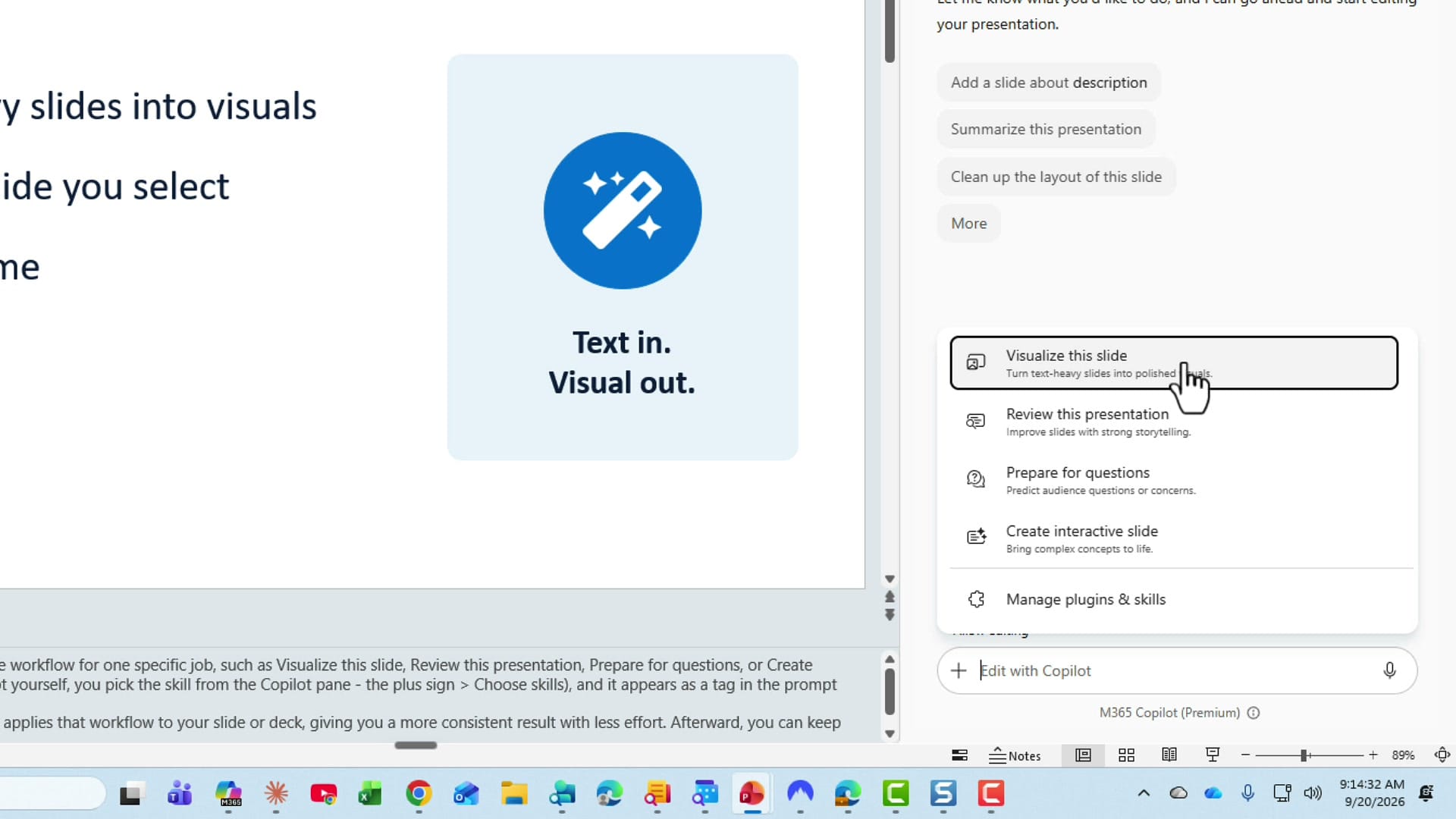
Task: Select the Visualize this slide skill
Action: click(x=1173, y=363)
